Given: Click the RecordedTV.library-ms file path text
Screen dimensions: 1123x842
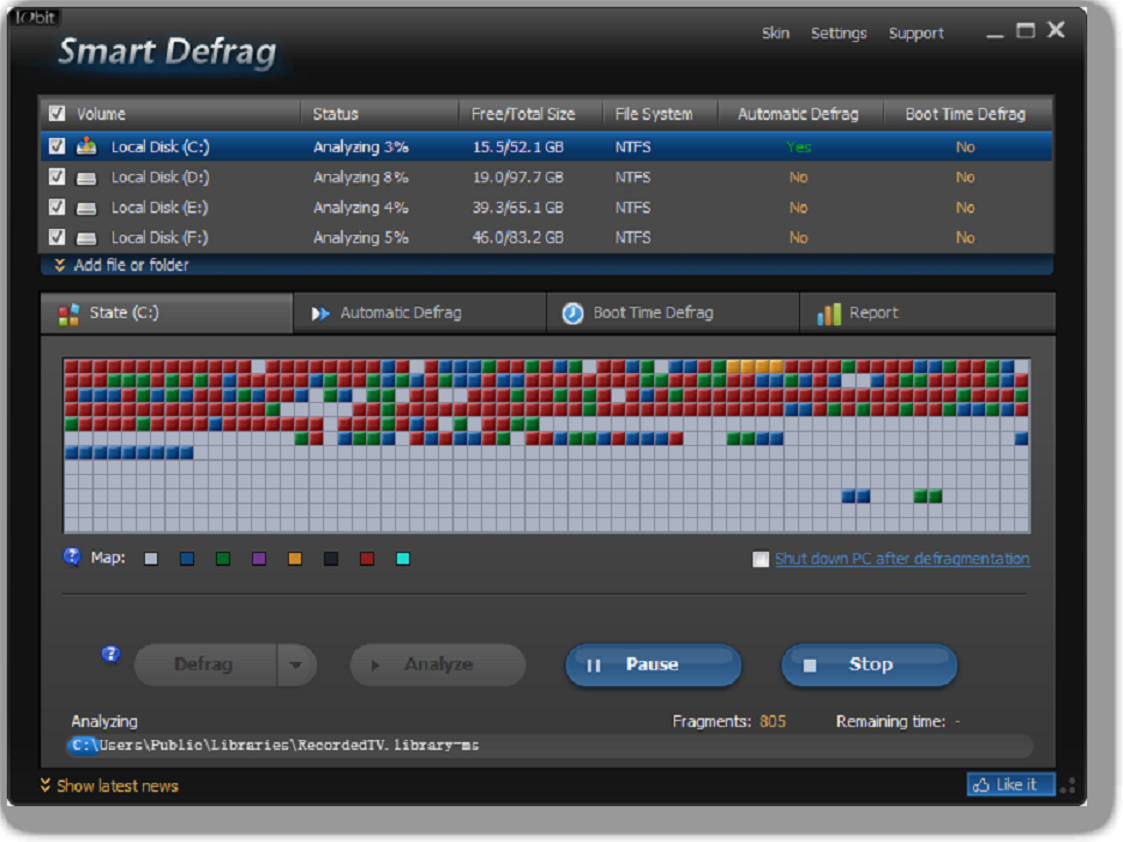Looking at the screenshot, I should [276, 745].
